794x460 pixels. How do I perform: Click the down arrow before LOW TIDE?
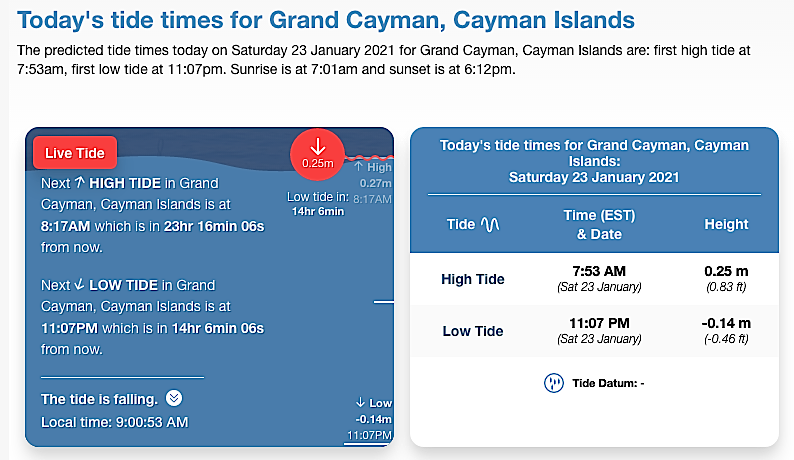80,285
